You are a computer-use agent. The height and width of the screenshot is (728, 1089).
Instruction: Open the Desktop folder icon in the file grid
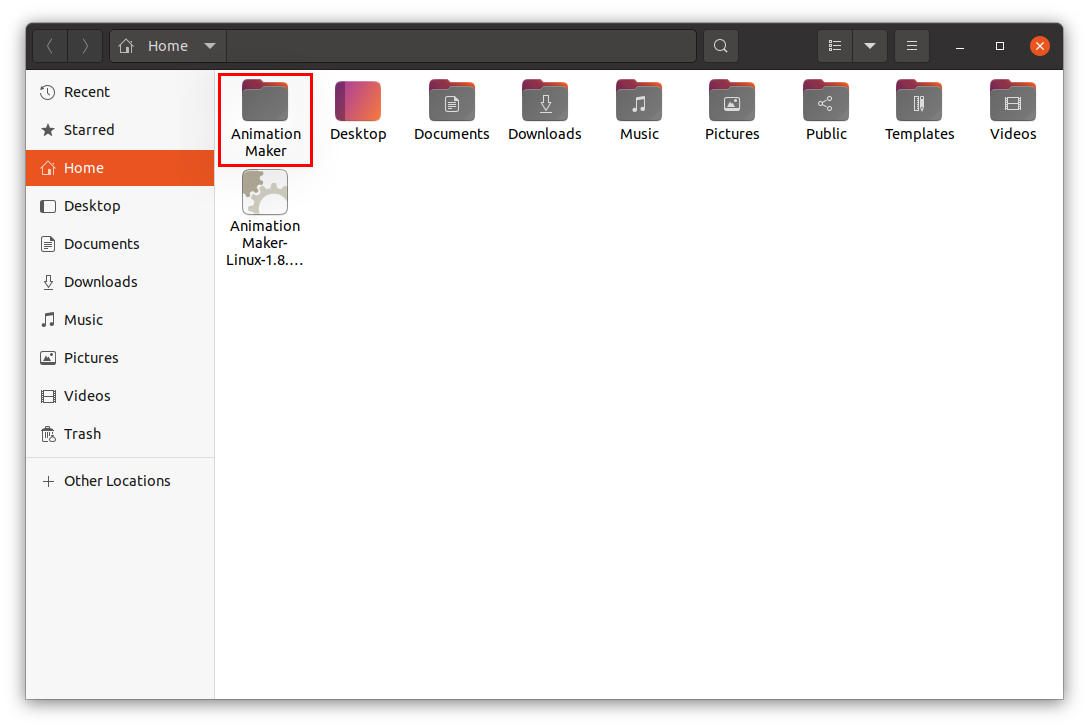pos(358,101)
